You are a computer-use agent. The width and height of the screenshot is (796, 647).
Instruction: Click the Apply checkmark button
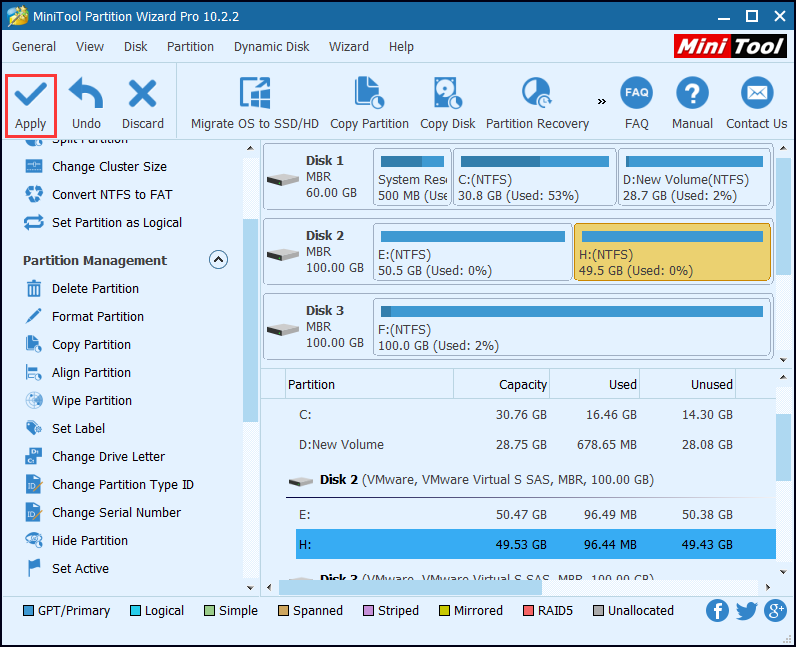[x=30, y=105]
